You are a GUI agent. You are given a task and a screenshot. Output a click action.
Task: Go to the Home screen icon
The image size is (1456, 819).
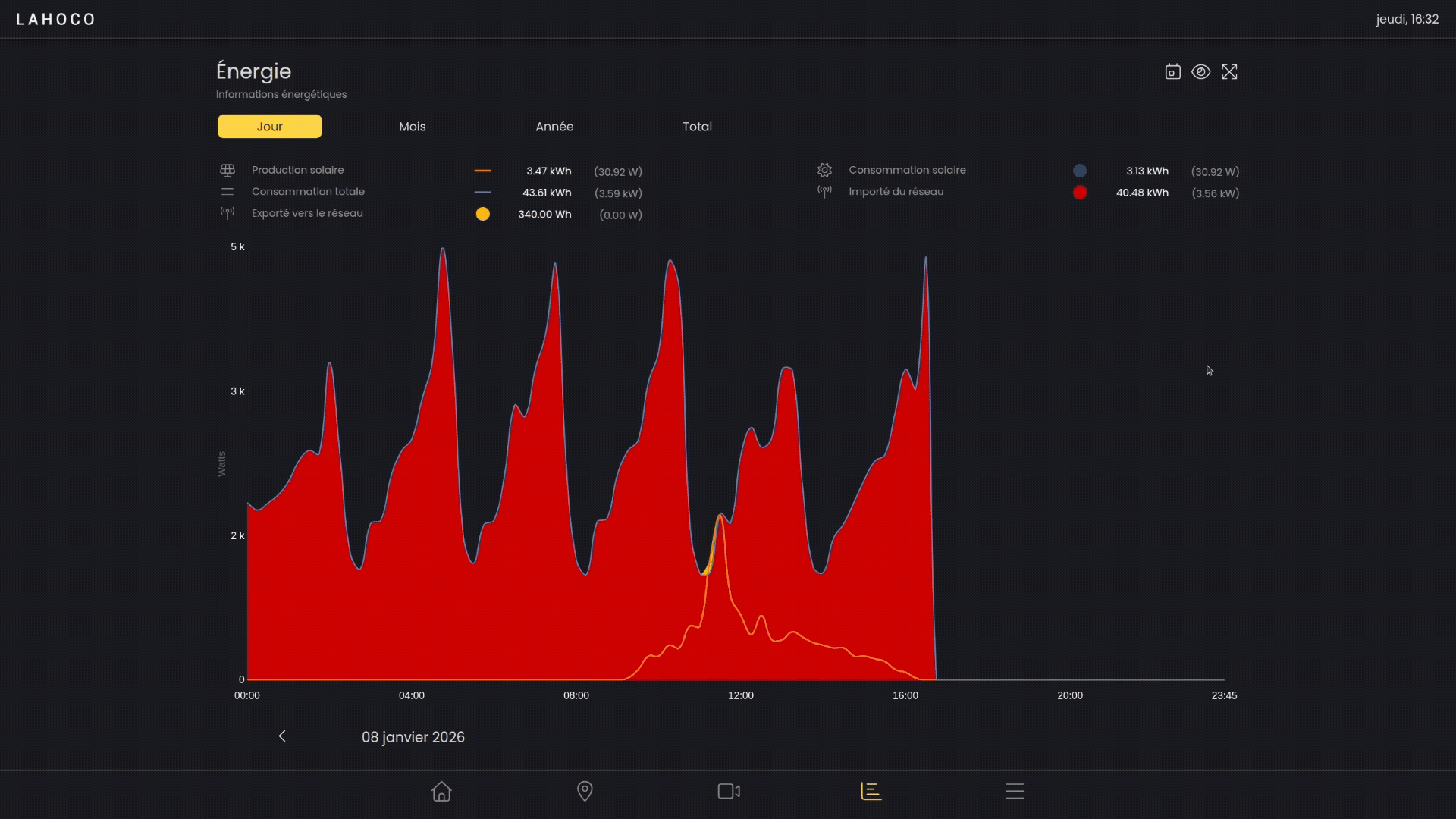click(x=441, y=792)
